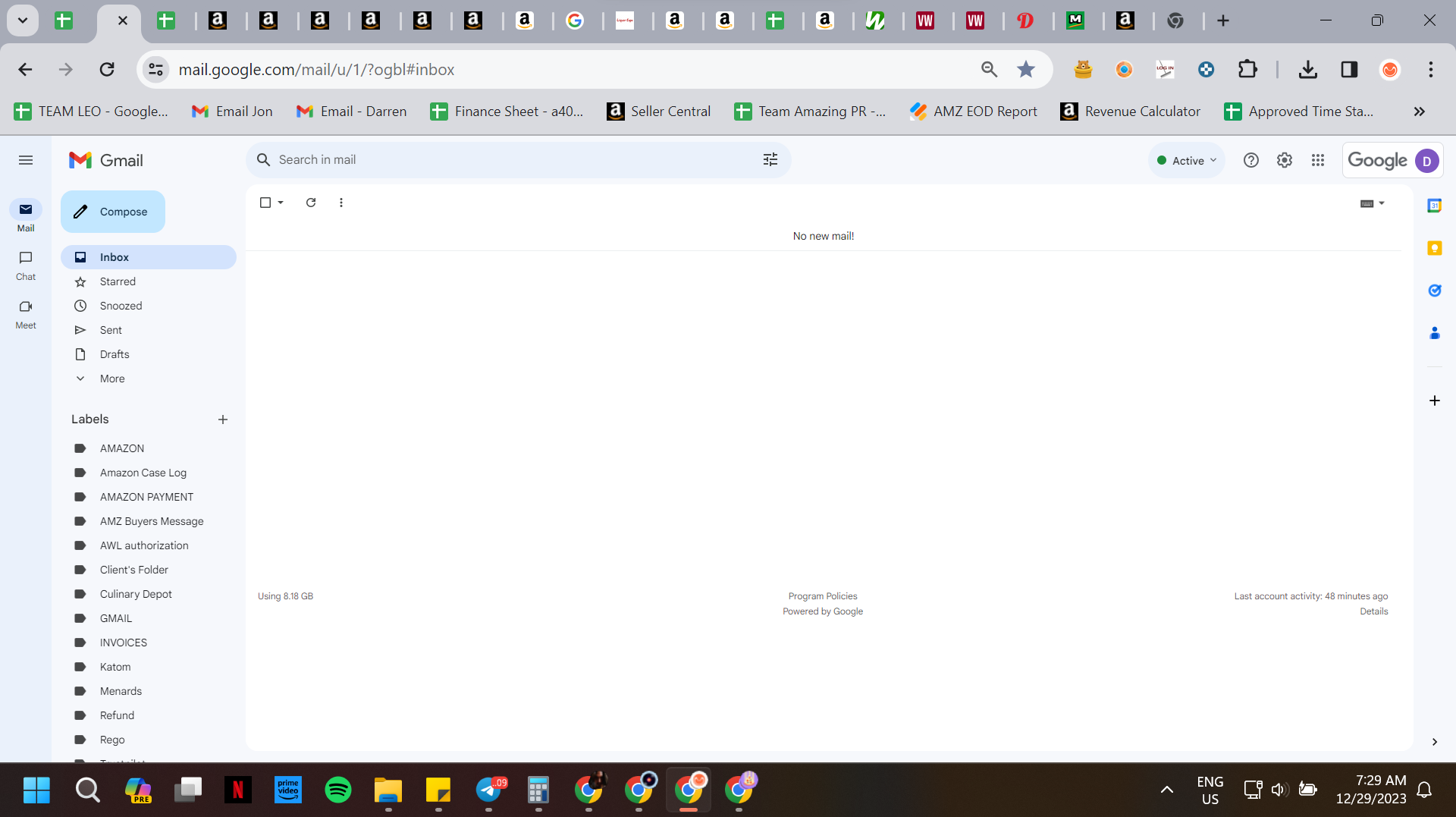Expand the More folders list
Viewport: 1456px width, 817px height.
pos(149,379)
